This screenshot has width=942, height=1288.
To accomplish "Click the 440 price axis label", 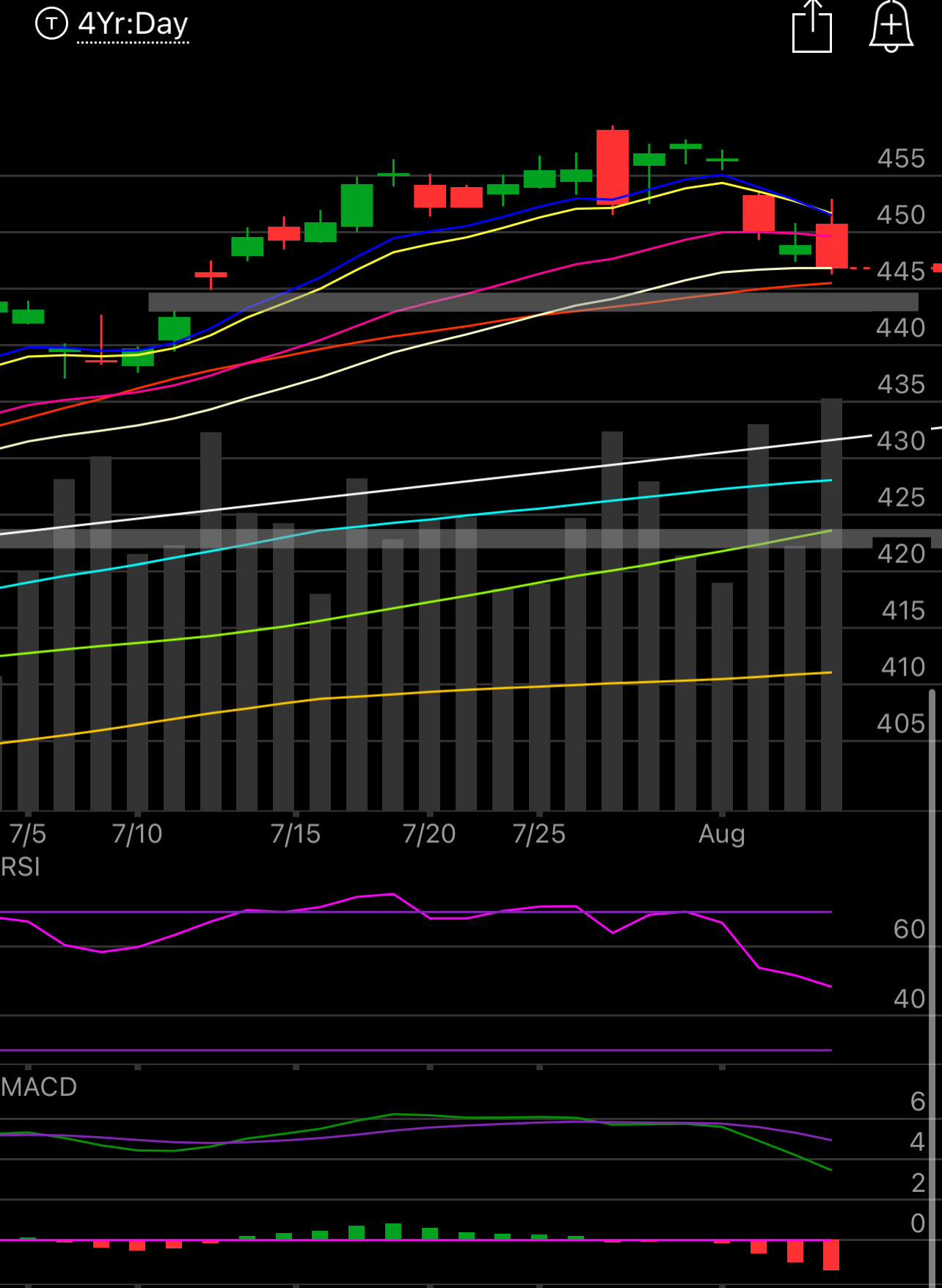I will [901, 328].
